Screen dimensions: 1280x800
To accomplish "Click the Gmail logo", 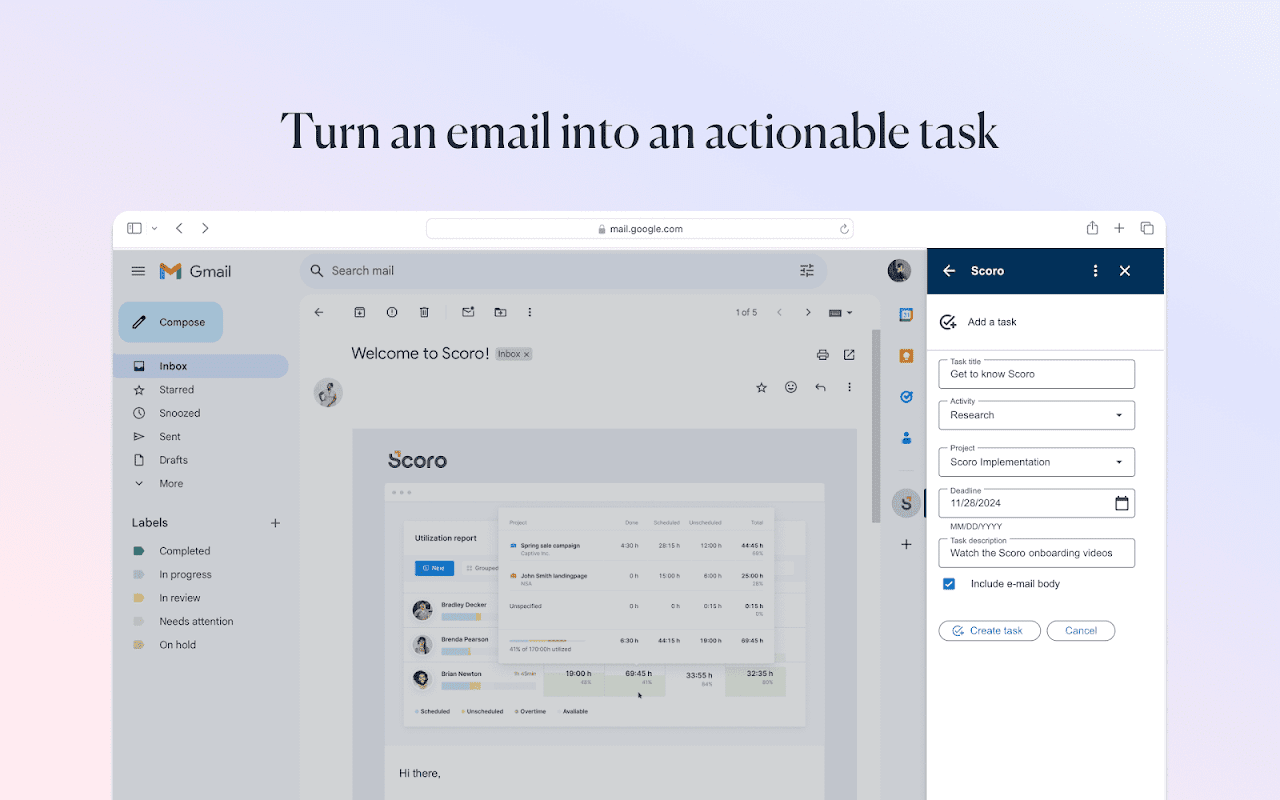I will coord(196,271).
